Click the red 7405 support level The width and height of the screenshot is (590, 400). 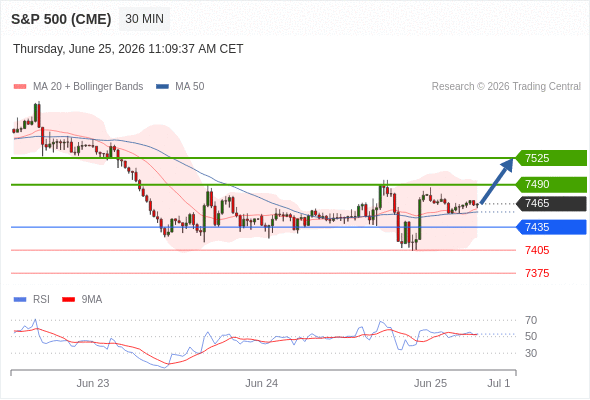pyautogui.click(x=537, y=250)
